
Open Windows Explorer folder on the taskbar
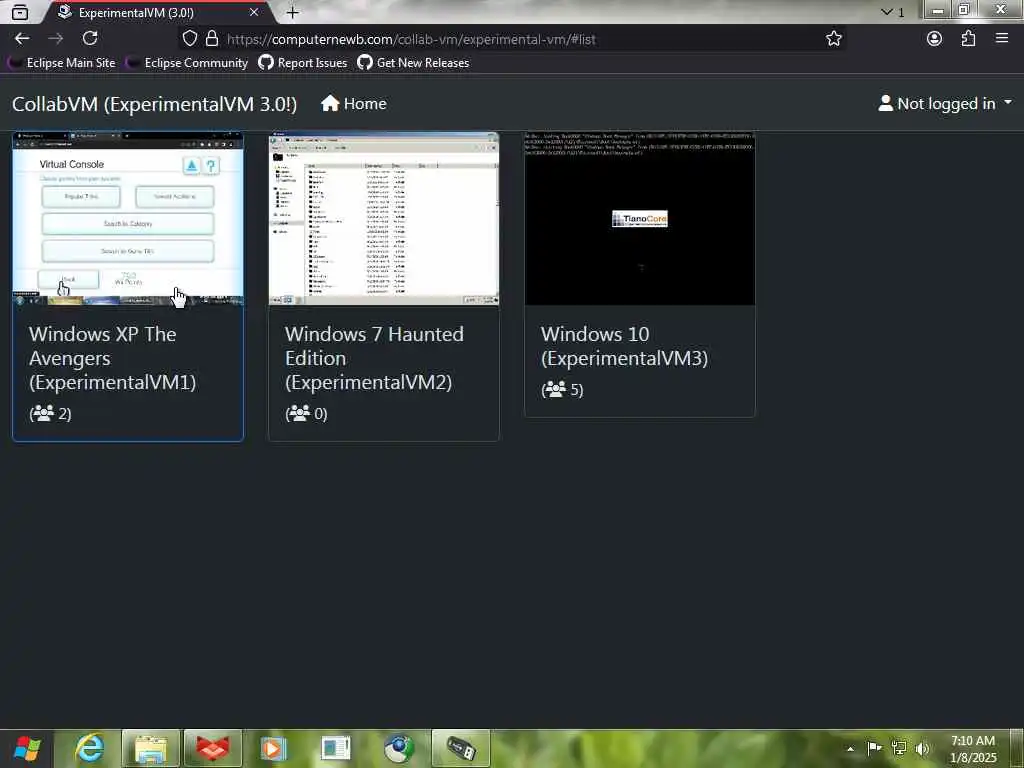pos(151,748)
